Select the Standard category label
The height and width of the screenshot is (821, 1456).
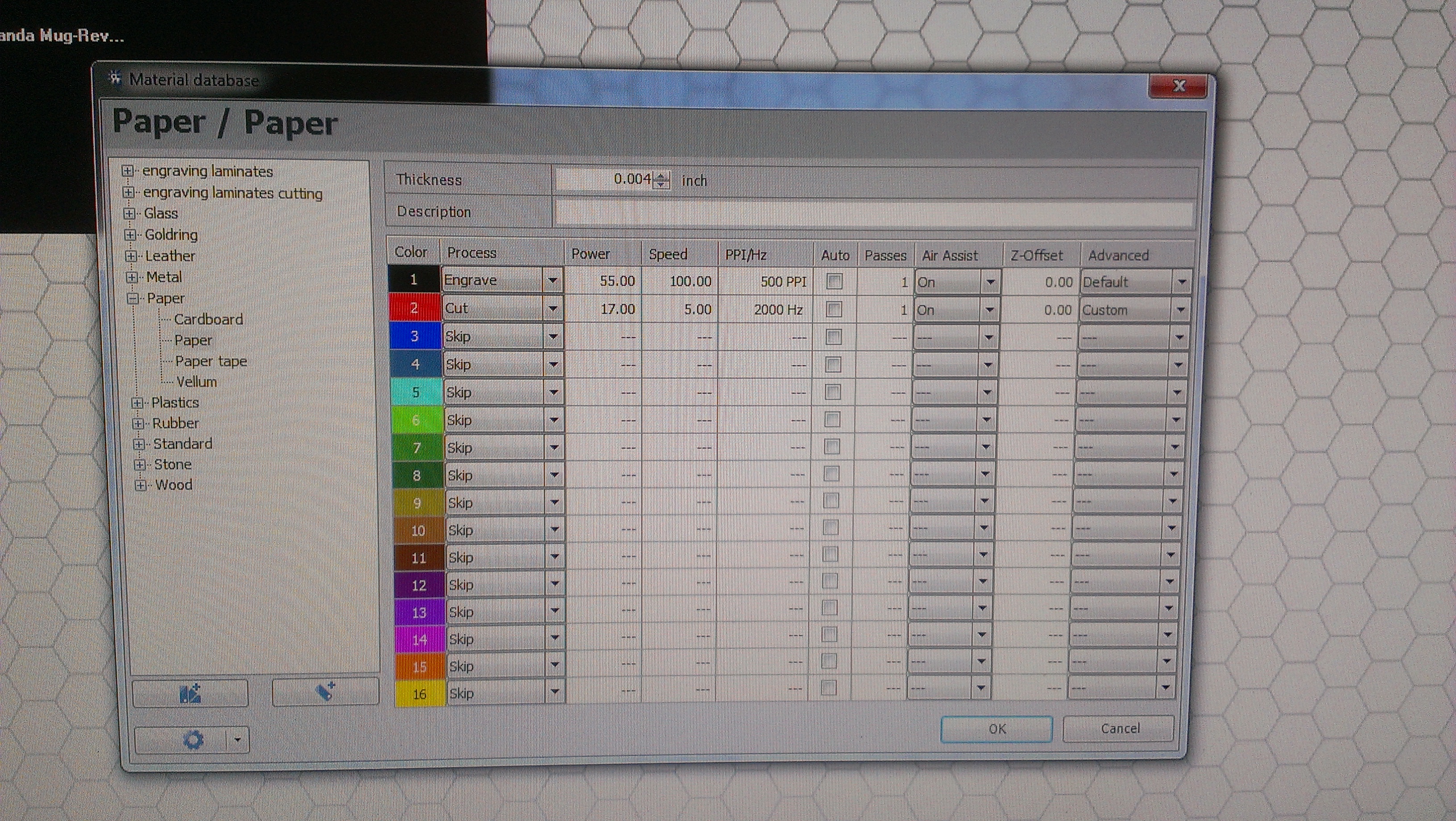(182, 444)
